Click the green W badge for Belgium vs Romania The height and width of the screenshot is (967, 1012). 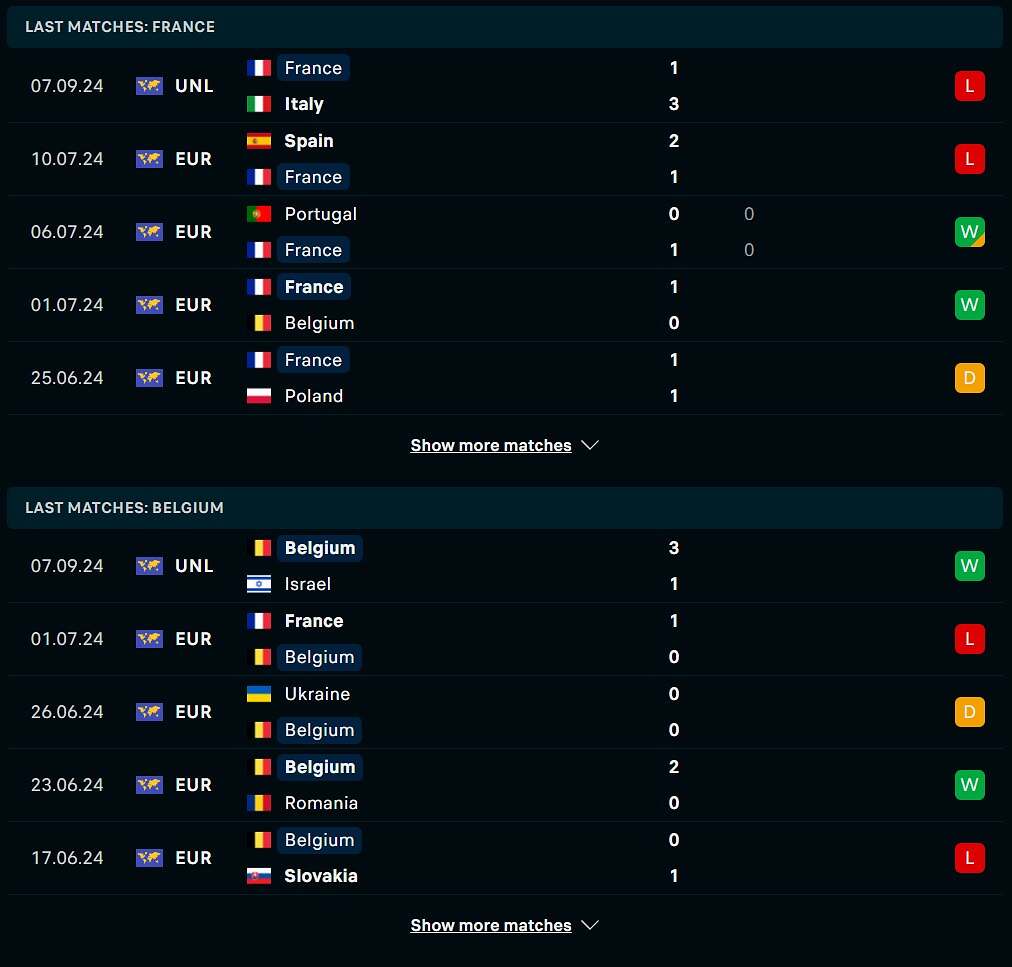point(969,785)
